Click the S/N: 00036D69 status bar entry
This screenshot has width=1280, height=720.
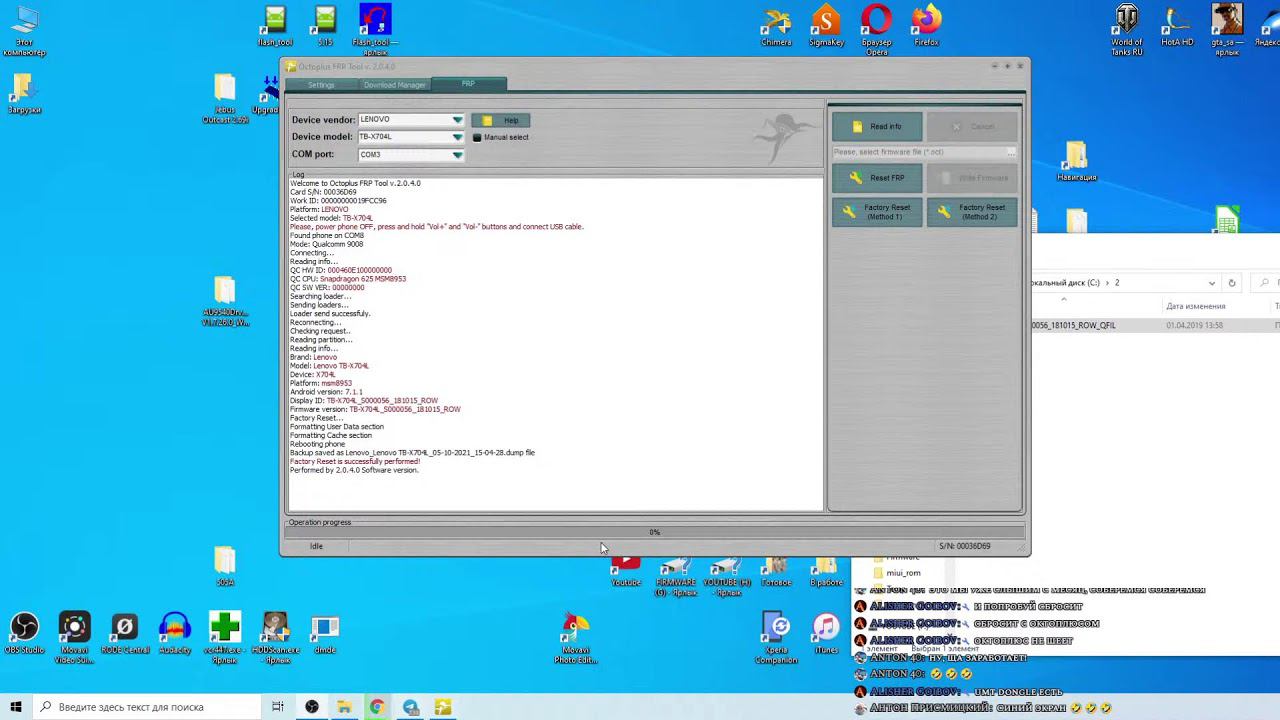pyautogui.click(x=964, y=546)
